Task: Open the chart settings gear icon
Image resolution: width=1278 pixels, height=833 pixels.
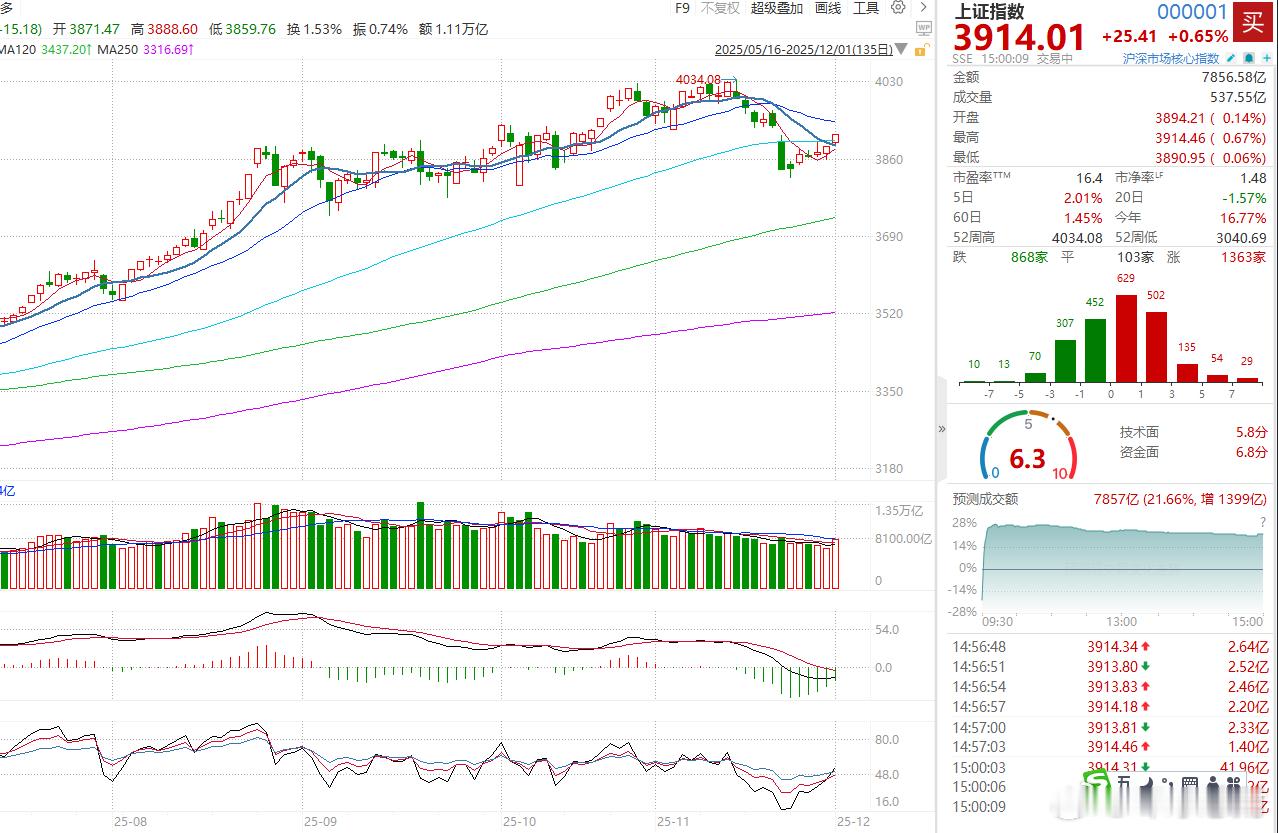Action: (898, 8)
